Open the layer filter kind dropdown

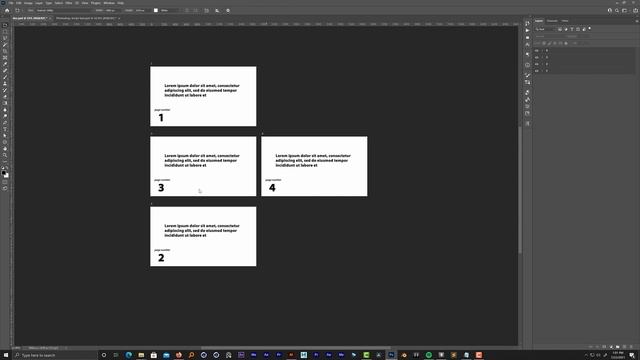point(546,29)
